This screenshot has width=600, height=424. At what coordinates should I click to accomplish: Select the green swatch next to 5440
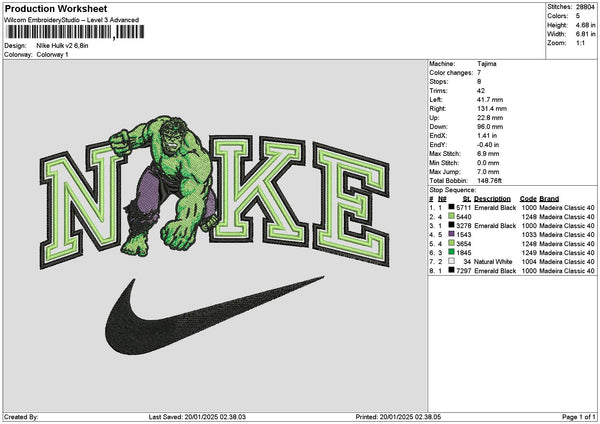coord(452,217)
